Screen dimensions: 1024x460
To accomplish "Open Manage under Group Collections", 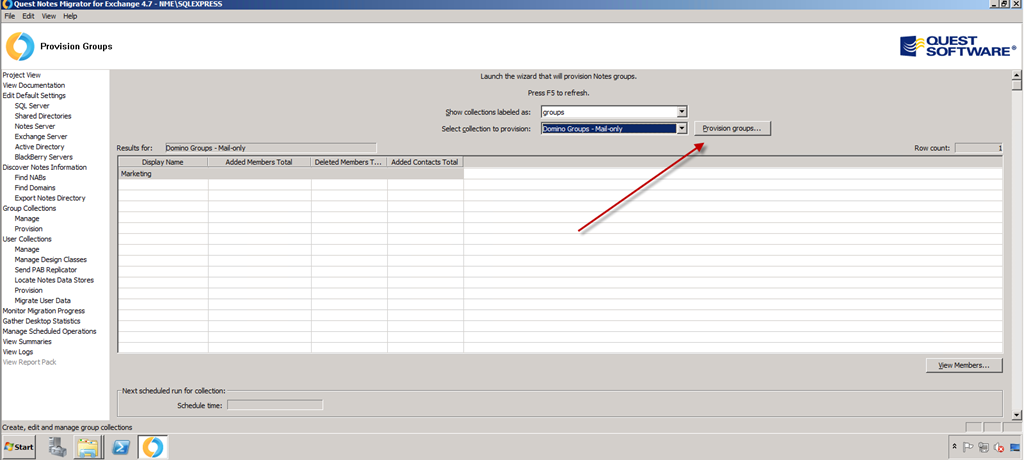I will tap(27, 218).
